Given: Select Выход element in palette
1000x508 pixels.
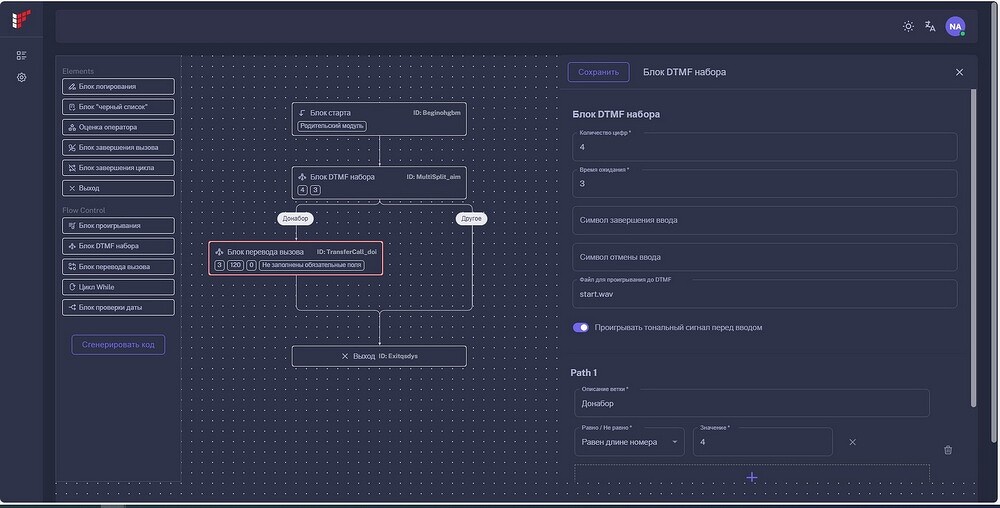Looking at the screenshot, I should click(119, 188).
